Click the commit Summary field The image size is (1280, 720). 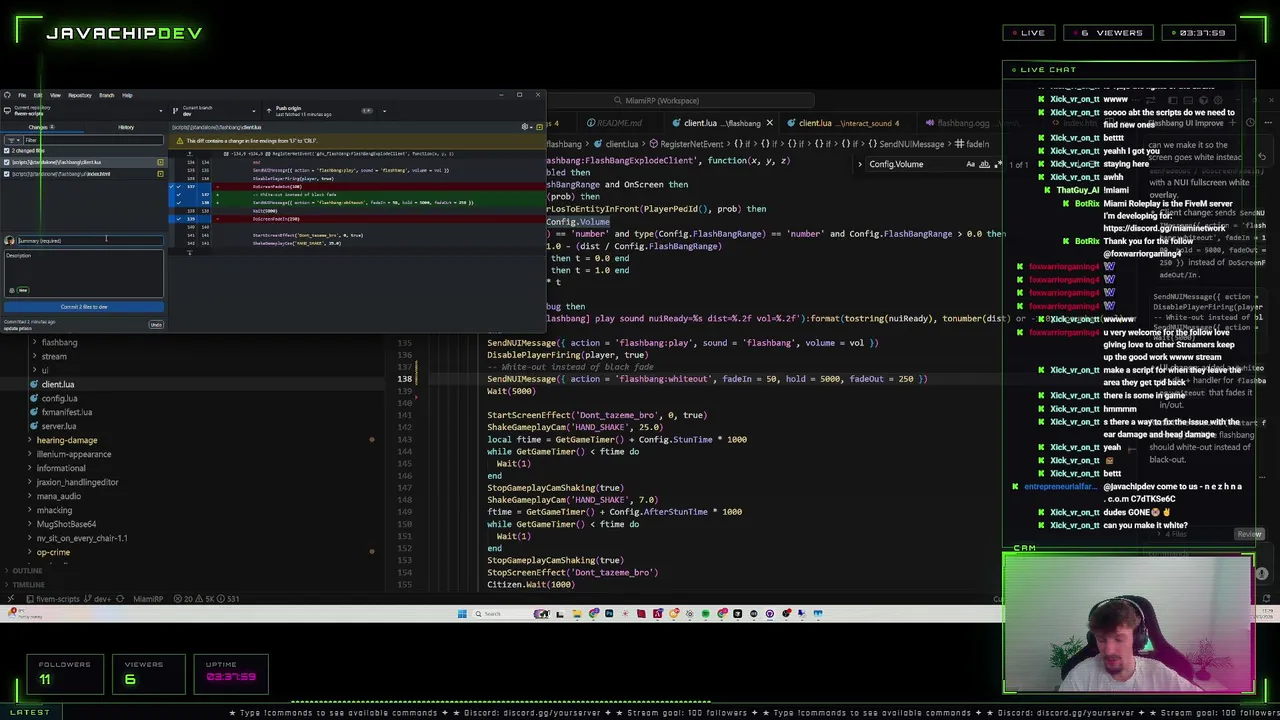90,240
